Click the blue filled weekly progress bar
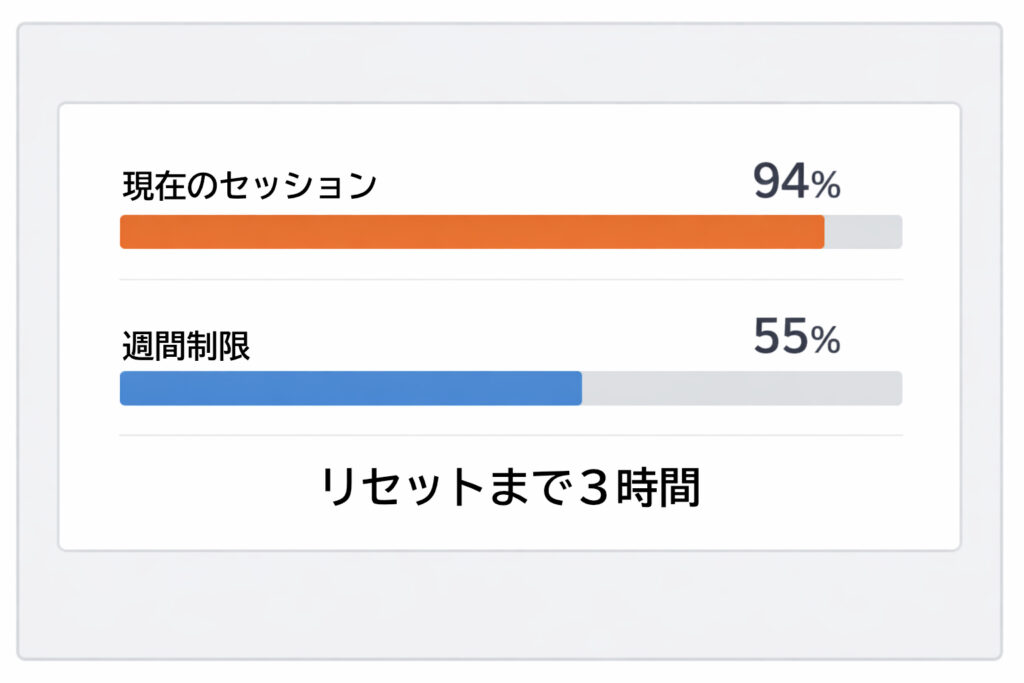The width and height of the screenshot is (1024, 683). [x=350, y=388]
